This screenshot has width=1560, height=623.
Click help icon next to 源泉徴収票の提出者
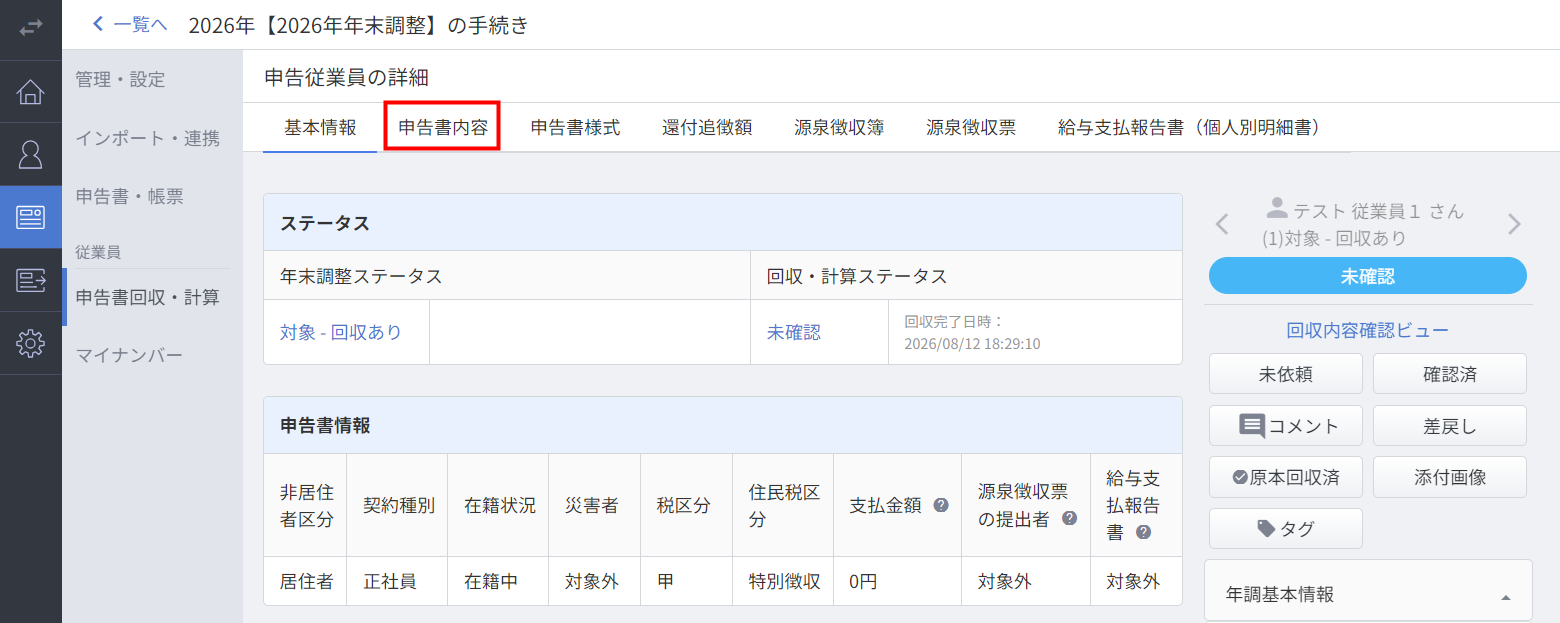click(x=1069, y=518)
